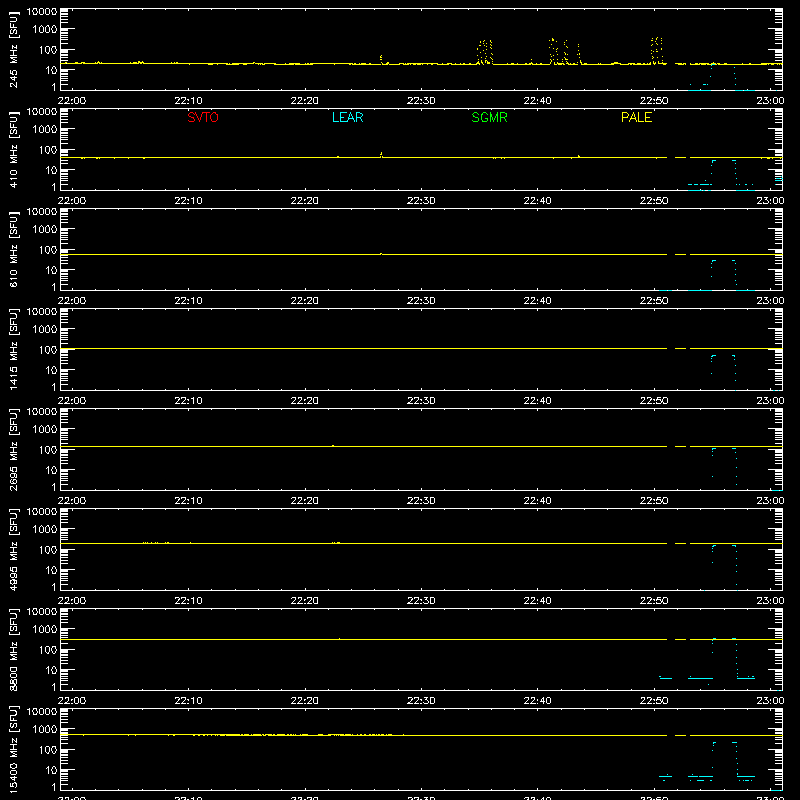Click the 10 tick on 1415 MHz axis
Screen dimensions: 800x800
tap(51, 370)
